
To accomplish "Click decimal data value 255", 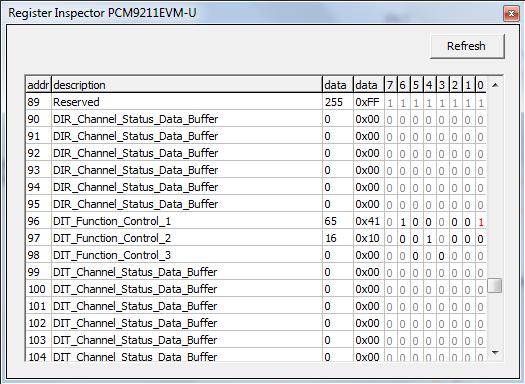I will 338,102.
